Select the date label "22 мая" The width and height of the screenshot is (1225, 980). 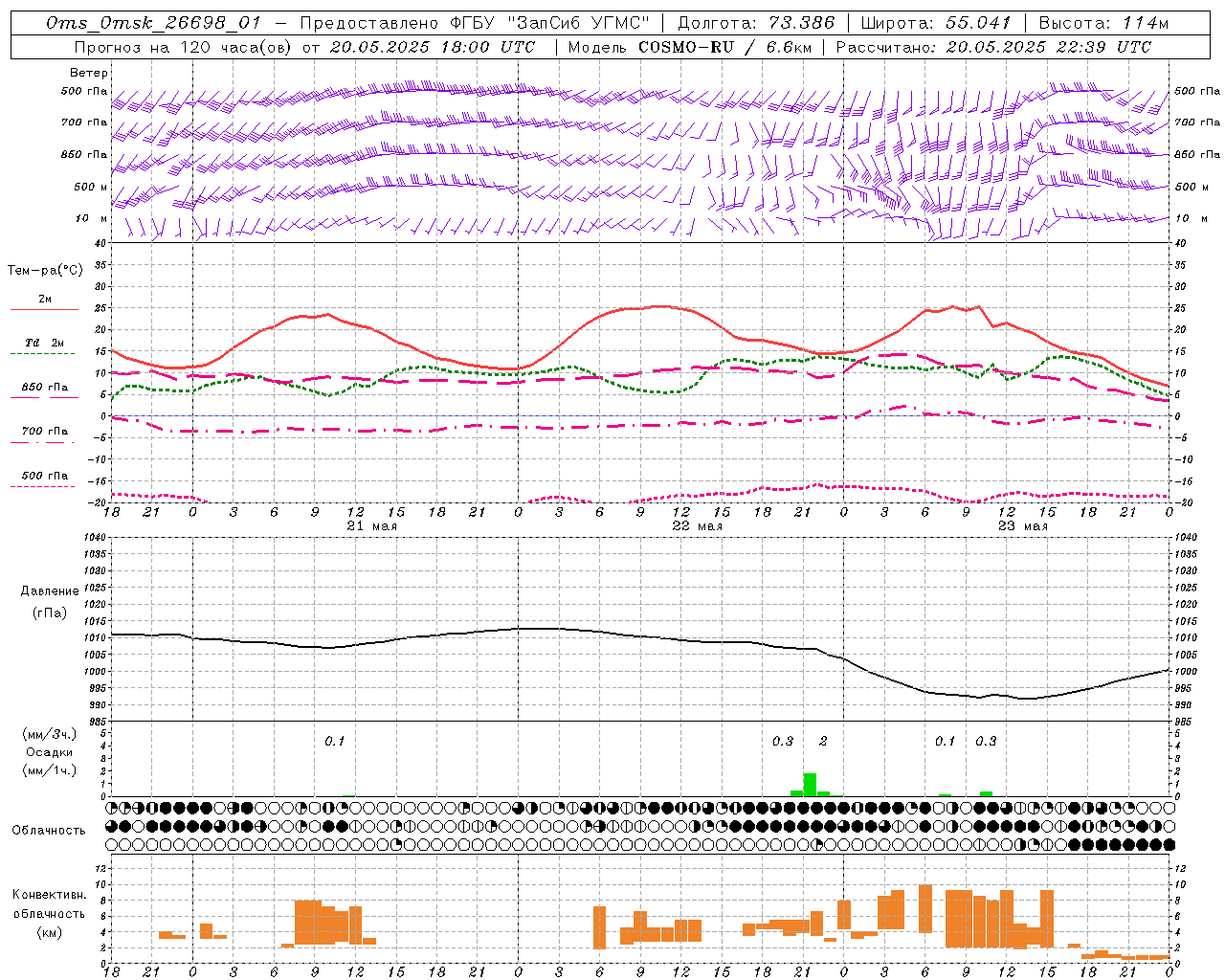[697, 526]
